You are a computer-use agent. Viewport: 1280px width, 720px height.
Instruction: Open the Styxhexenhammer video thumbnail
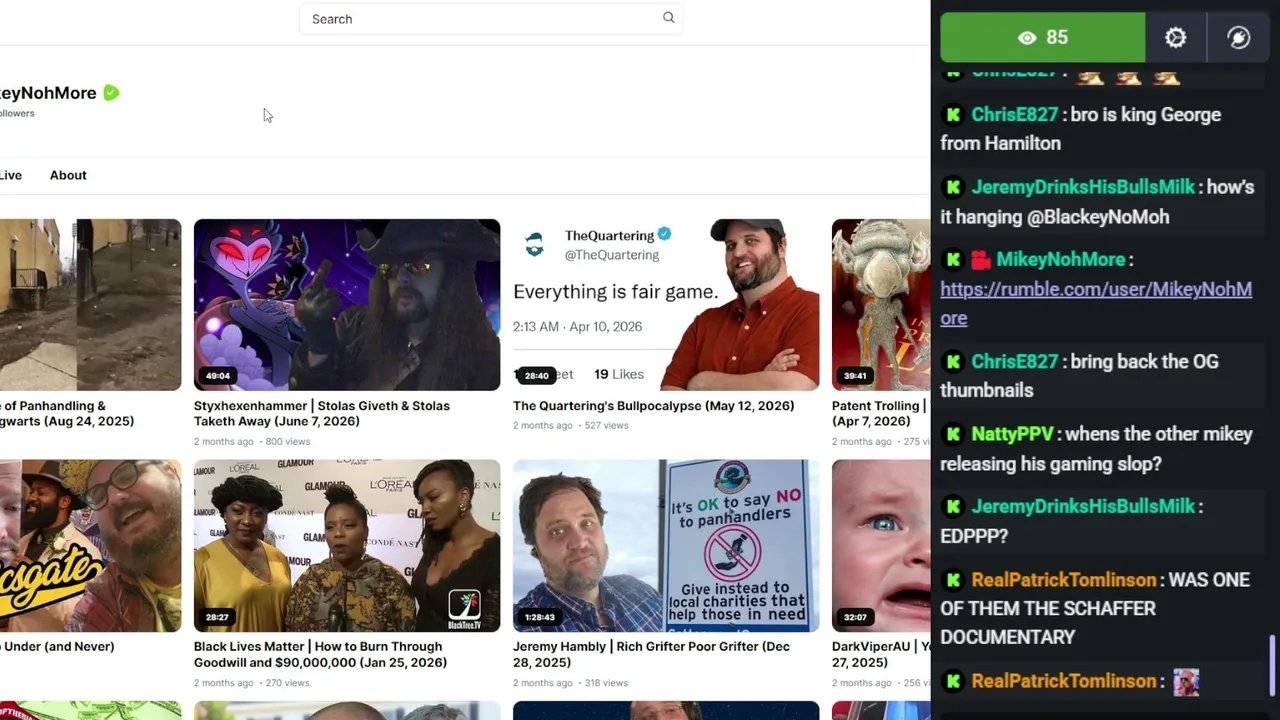tap(347, 305)
